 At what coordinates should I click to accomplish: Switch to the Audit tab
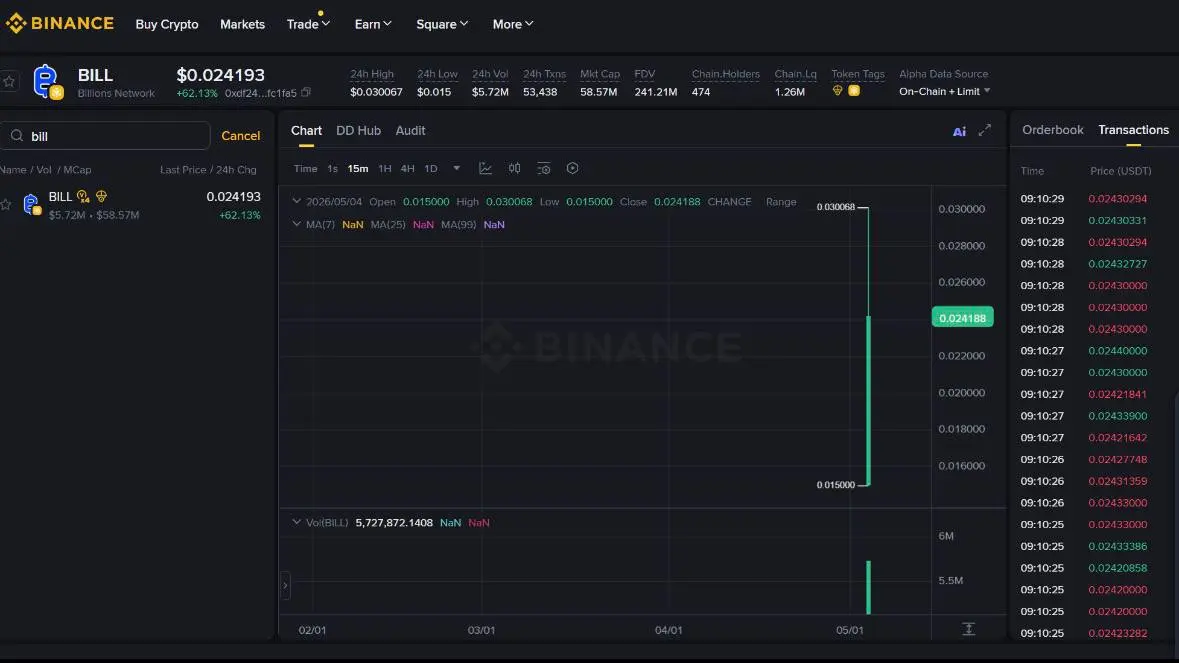pyautogui.click(x=411, y=131)
